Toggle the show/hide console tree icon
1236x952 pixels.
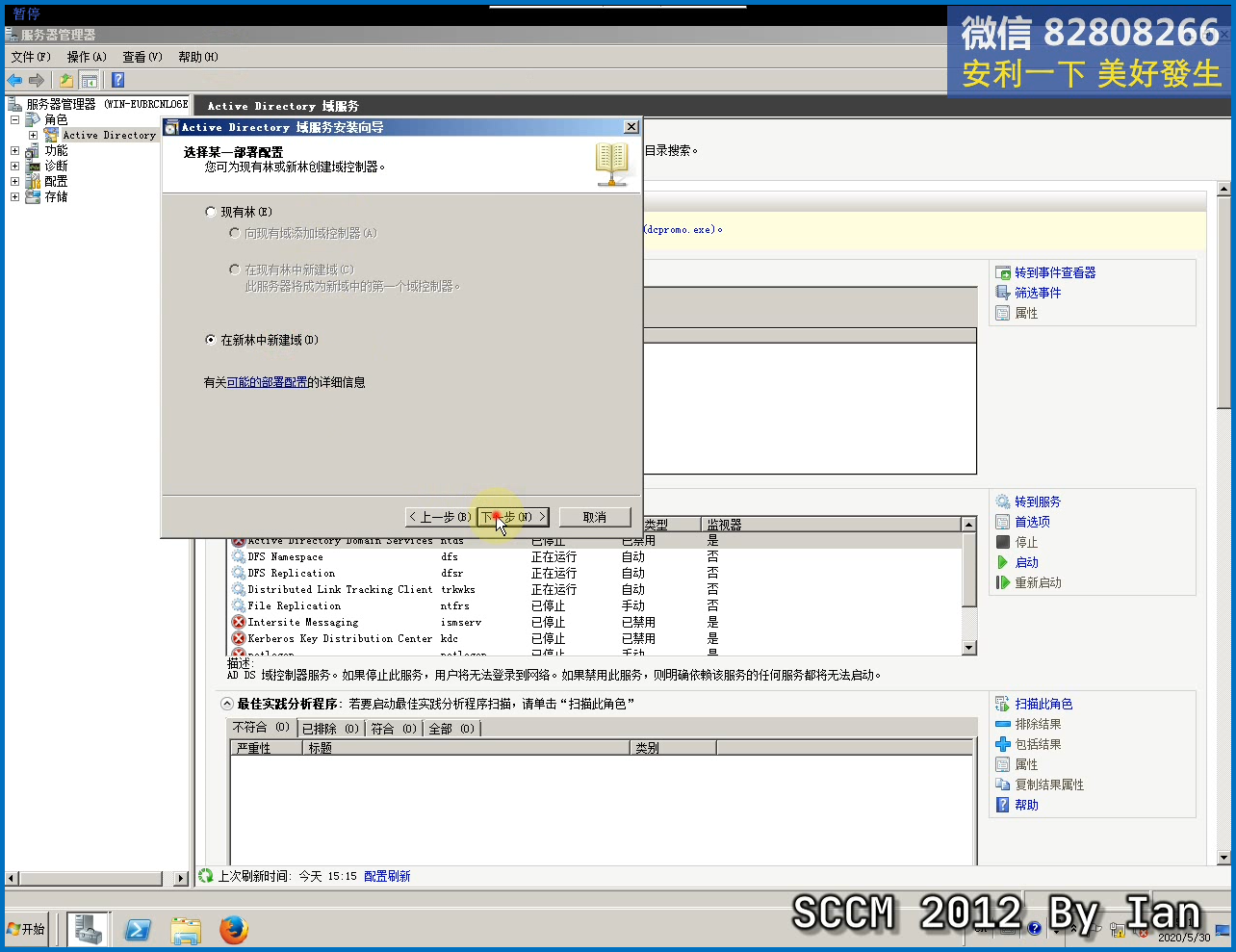point(90,80)
